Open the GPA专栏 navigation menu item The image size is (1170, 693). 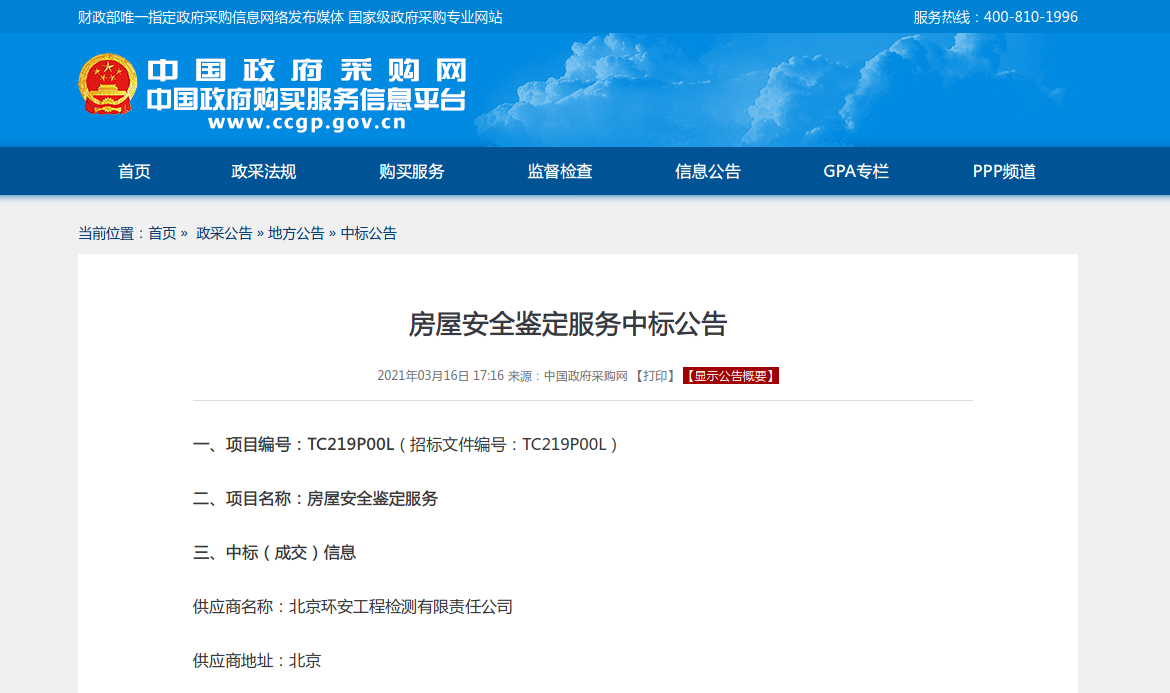(x=855, y=171)
